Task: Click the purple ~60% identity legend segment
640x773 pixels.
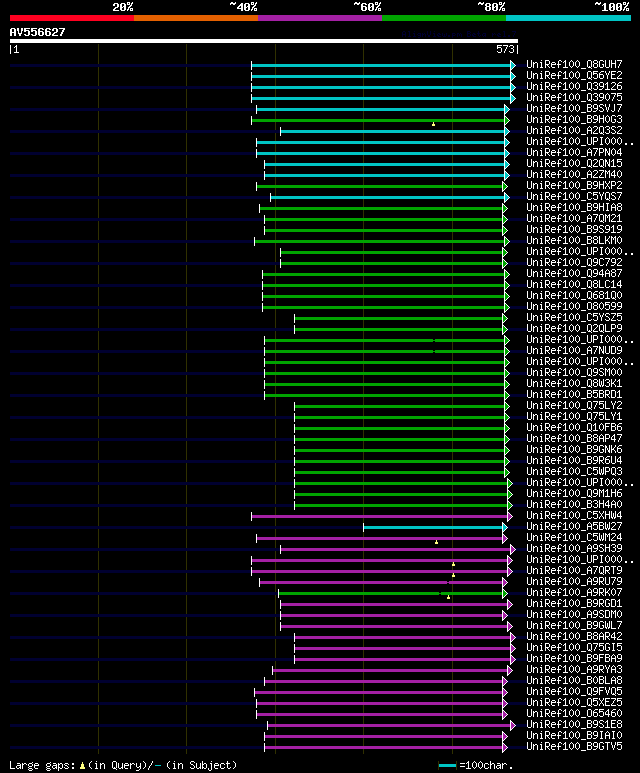Action: pos(320,18)
